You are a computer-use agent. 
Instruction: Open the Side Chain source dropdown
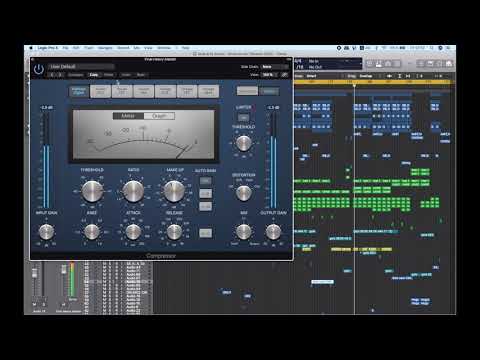274,67
